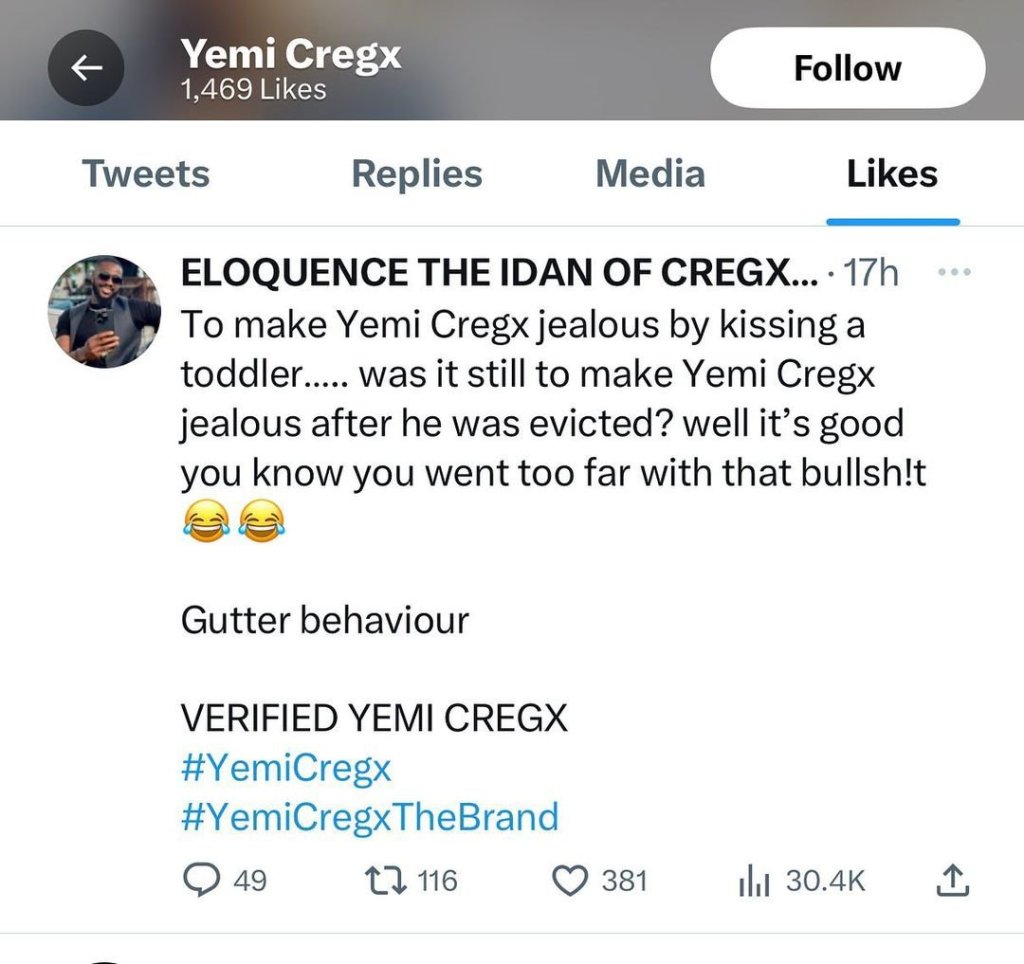Click the 17h tweet timestamp

pos(871,274)
